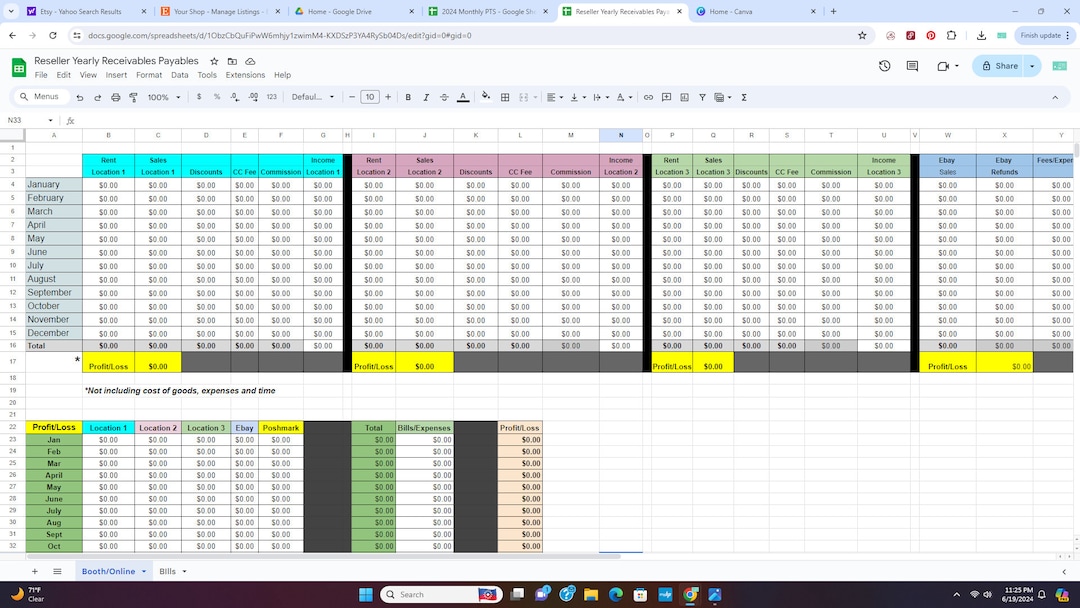
Task: Open the functions (Σ) tool
Action: click(744, 97)
